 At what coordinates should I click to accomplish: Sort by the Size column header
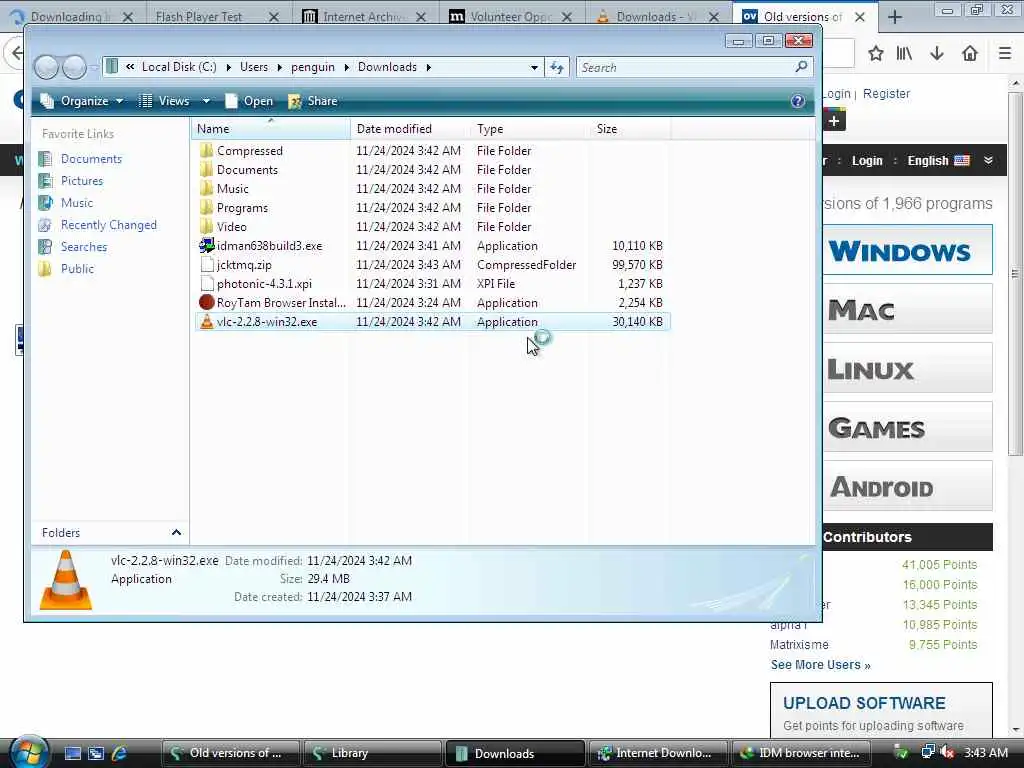click(x=630, y=129)
